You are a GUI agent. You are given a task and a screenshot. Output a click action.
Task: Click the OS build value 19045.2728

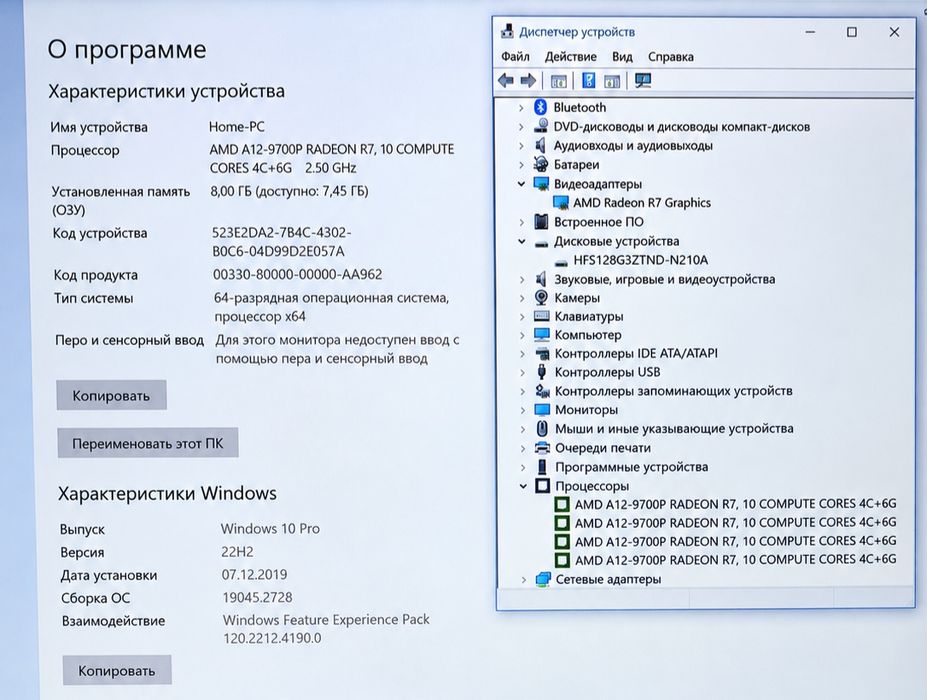pyautogui.click(x=257, y=597)
